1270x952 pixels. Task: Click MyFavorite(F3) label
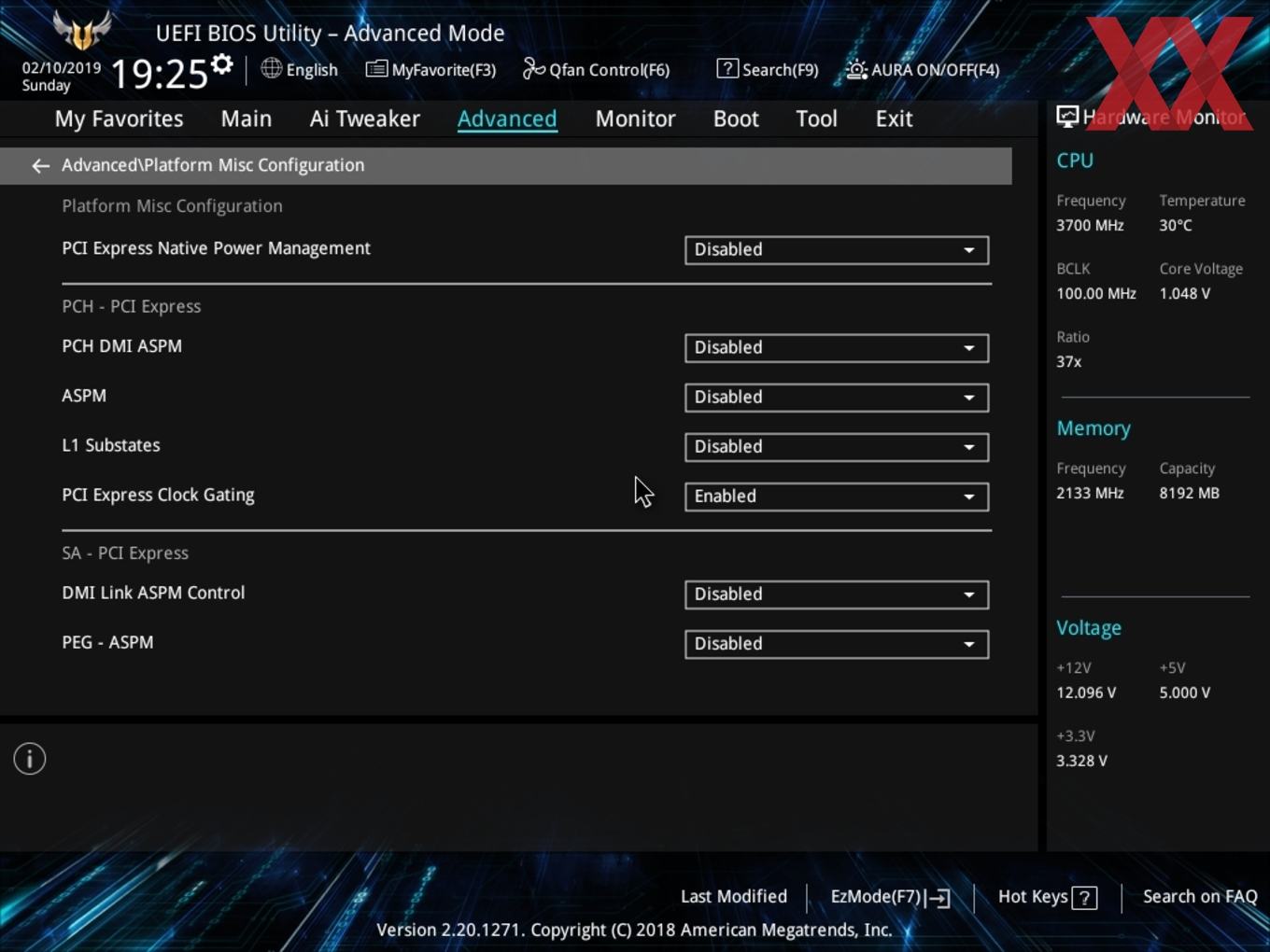tap(444, 70)
